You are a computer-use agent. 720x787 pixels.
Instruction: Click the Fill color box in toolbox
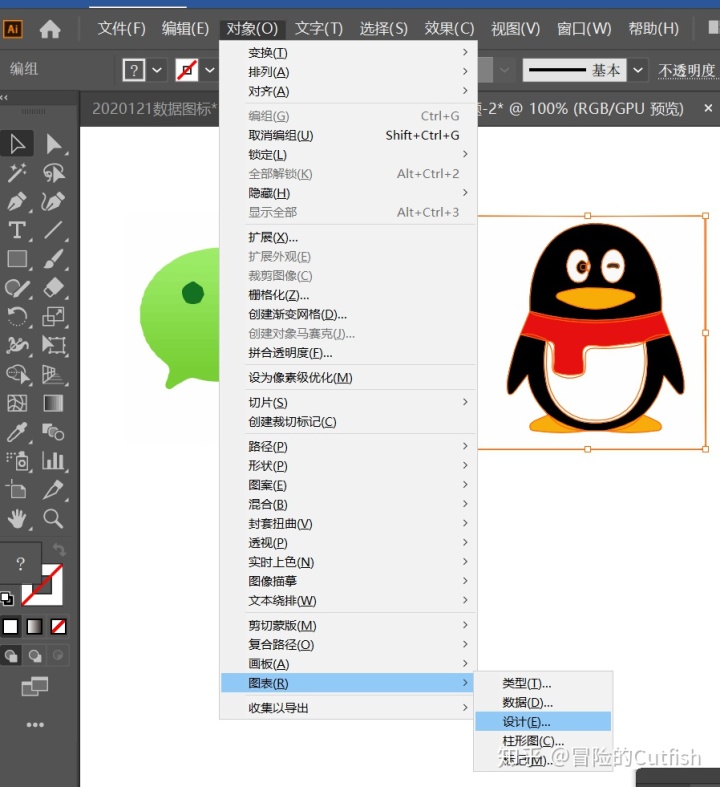(x=20, y=563)
